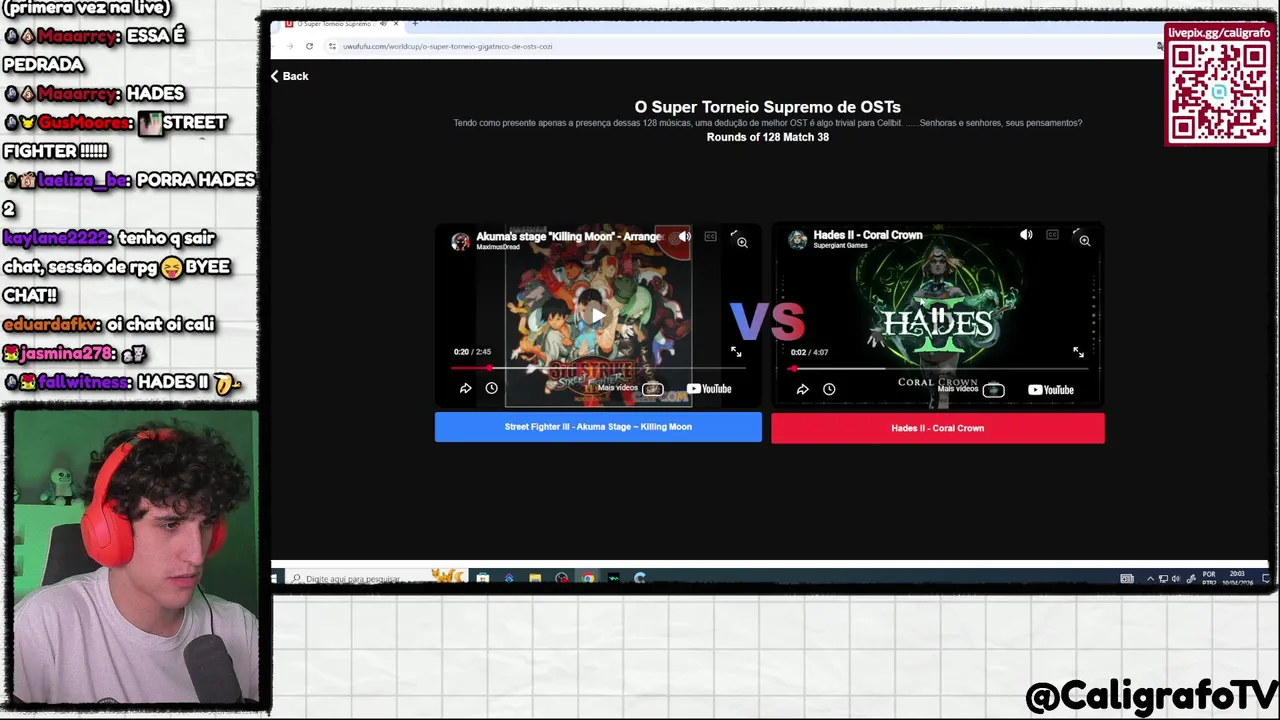Screen dimensions: 1280x720
Task: Enter fullscreen on Coral Crown video
Action: [x=1078, y=352]
